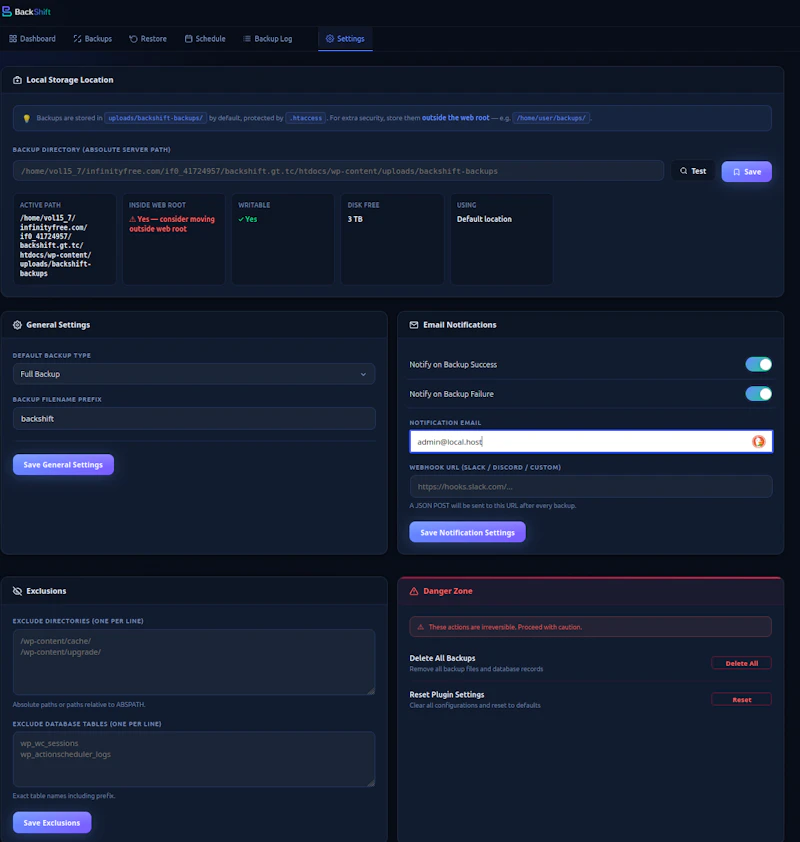Click the General Settings gear icon

coord(17,325)
